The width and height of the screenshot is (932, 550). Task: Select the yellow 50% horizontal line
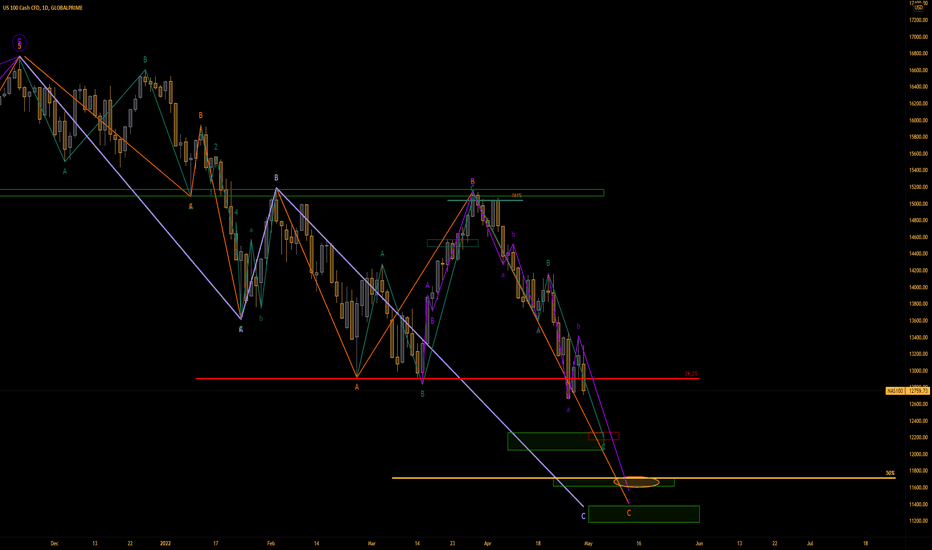coord(643,477)
